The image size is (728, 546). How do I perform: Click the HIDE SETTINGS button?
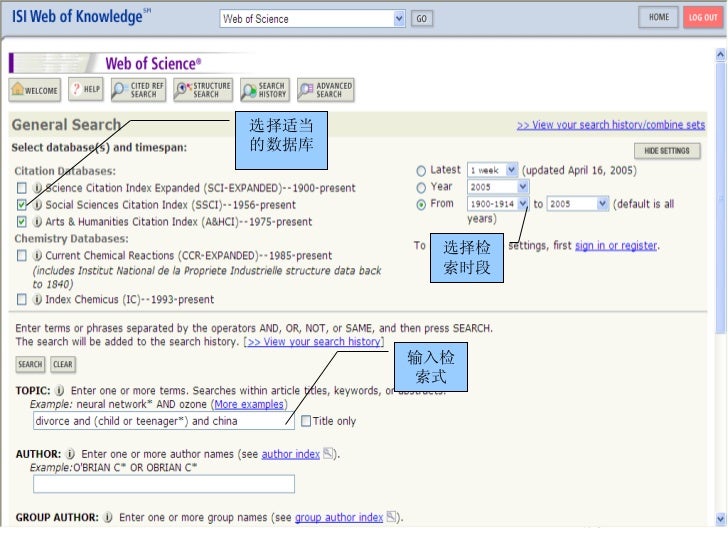pos(667,151)
